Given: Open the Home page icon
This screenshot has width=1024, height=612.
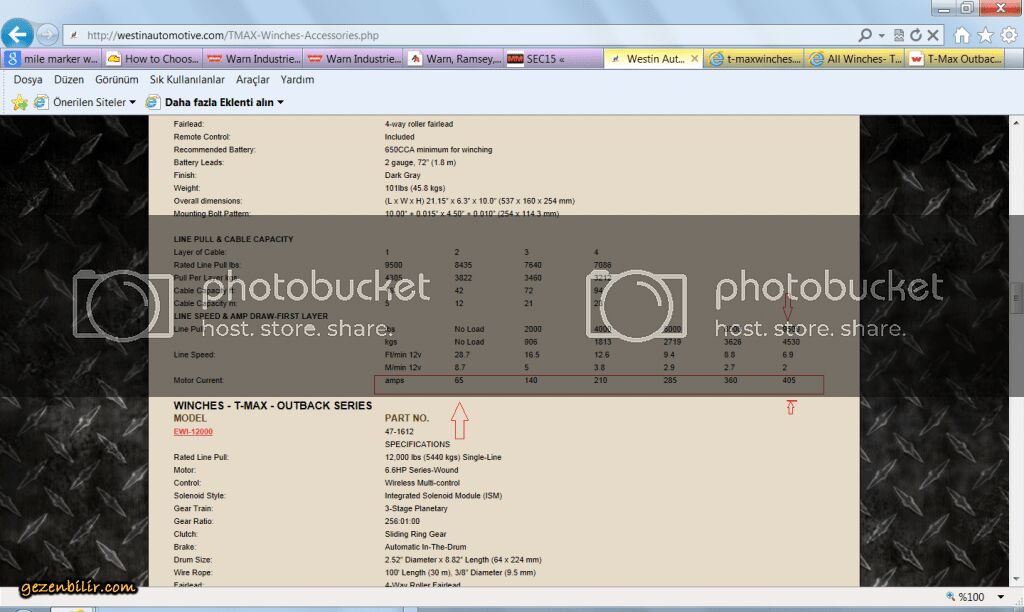Looking at the screenshot, I should click(x=962, y=35).
